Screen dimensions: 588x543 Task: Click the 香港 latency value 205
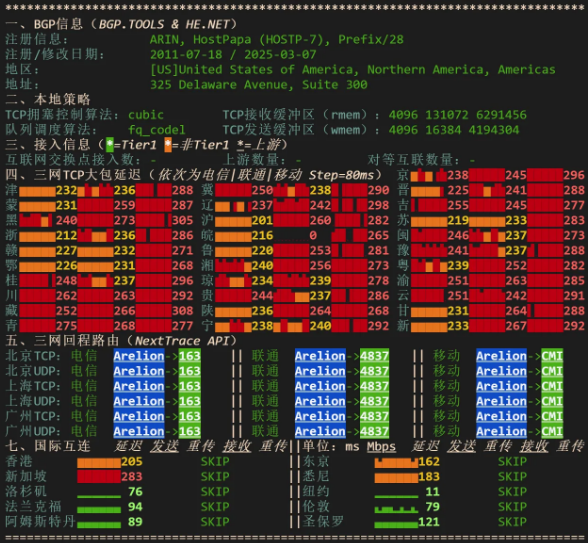coord(132,461)
